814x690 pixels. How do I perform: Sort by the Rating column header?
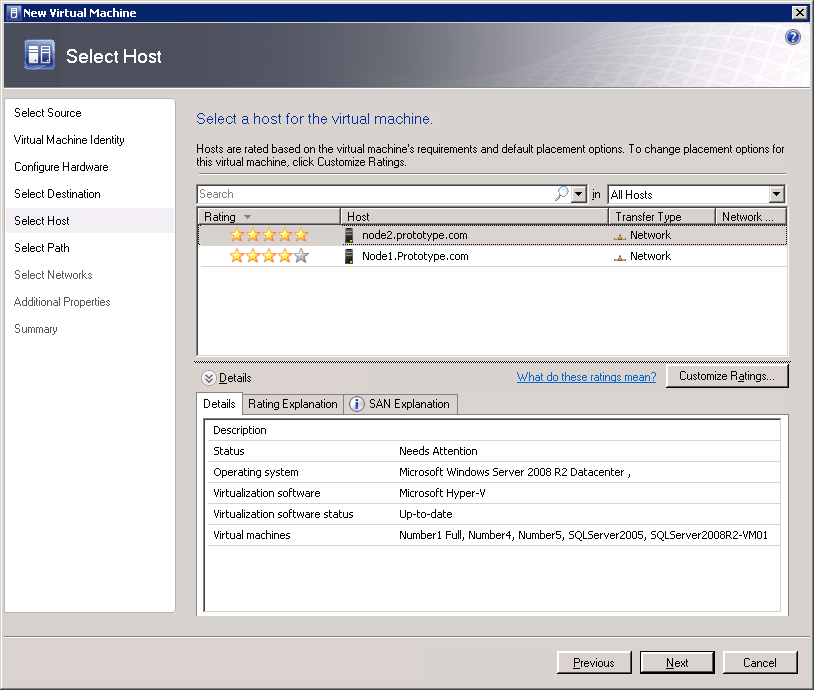coord(268,217)
